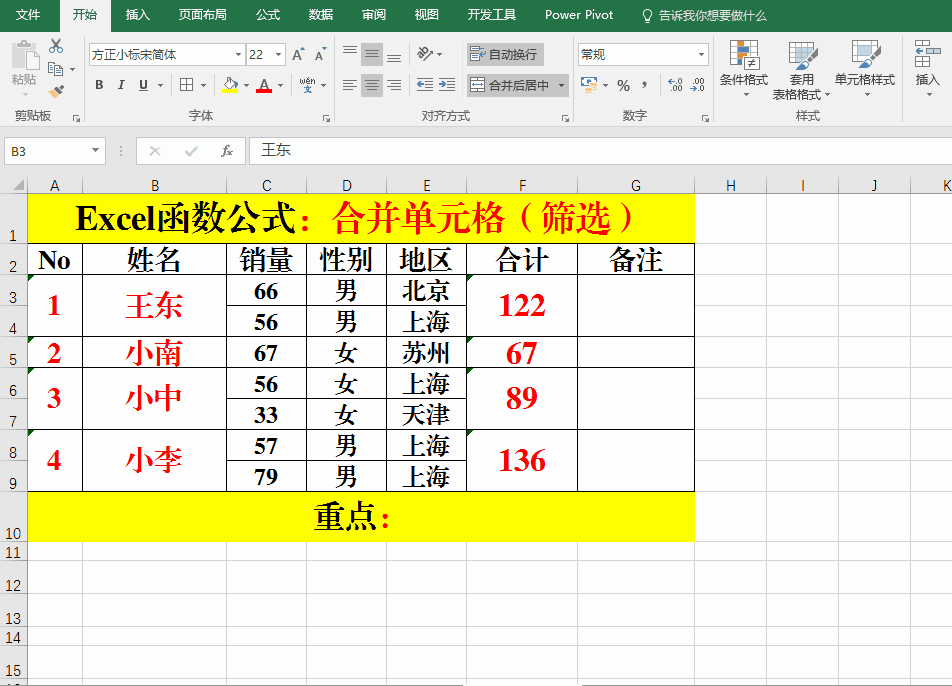Screen dimensions: 952x686
Task: Open Font group dialog launcher
Action: 326,118
